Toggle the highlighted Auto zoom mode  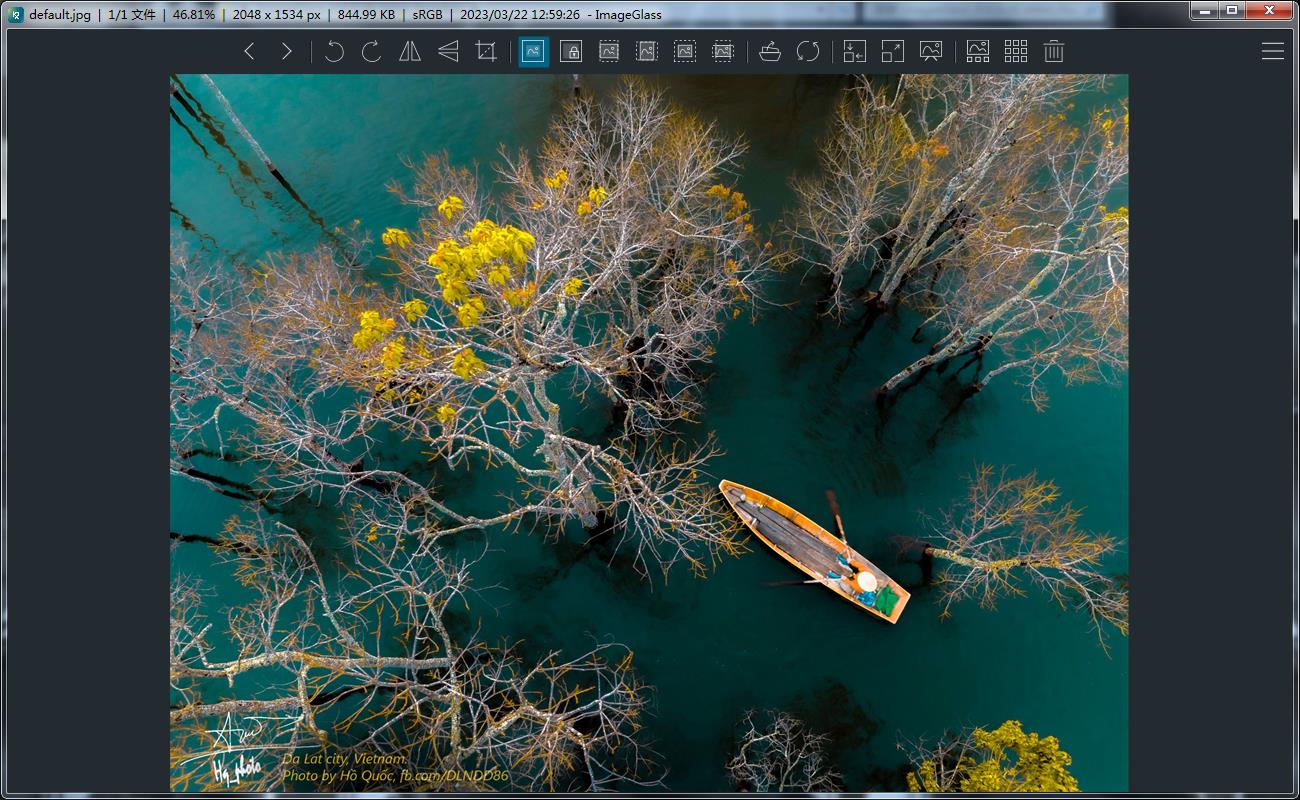[x=533, y=51]
